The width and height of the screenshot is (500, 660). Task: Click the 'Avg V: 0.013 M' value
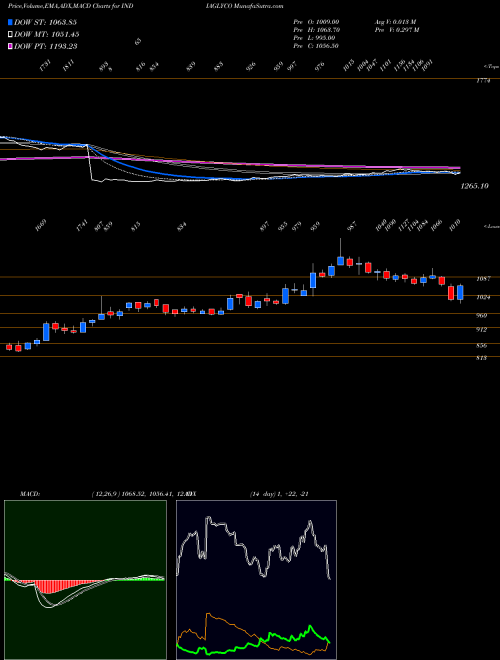tap(395, 22)
